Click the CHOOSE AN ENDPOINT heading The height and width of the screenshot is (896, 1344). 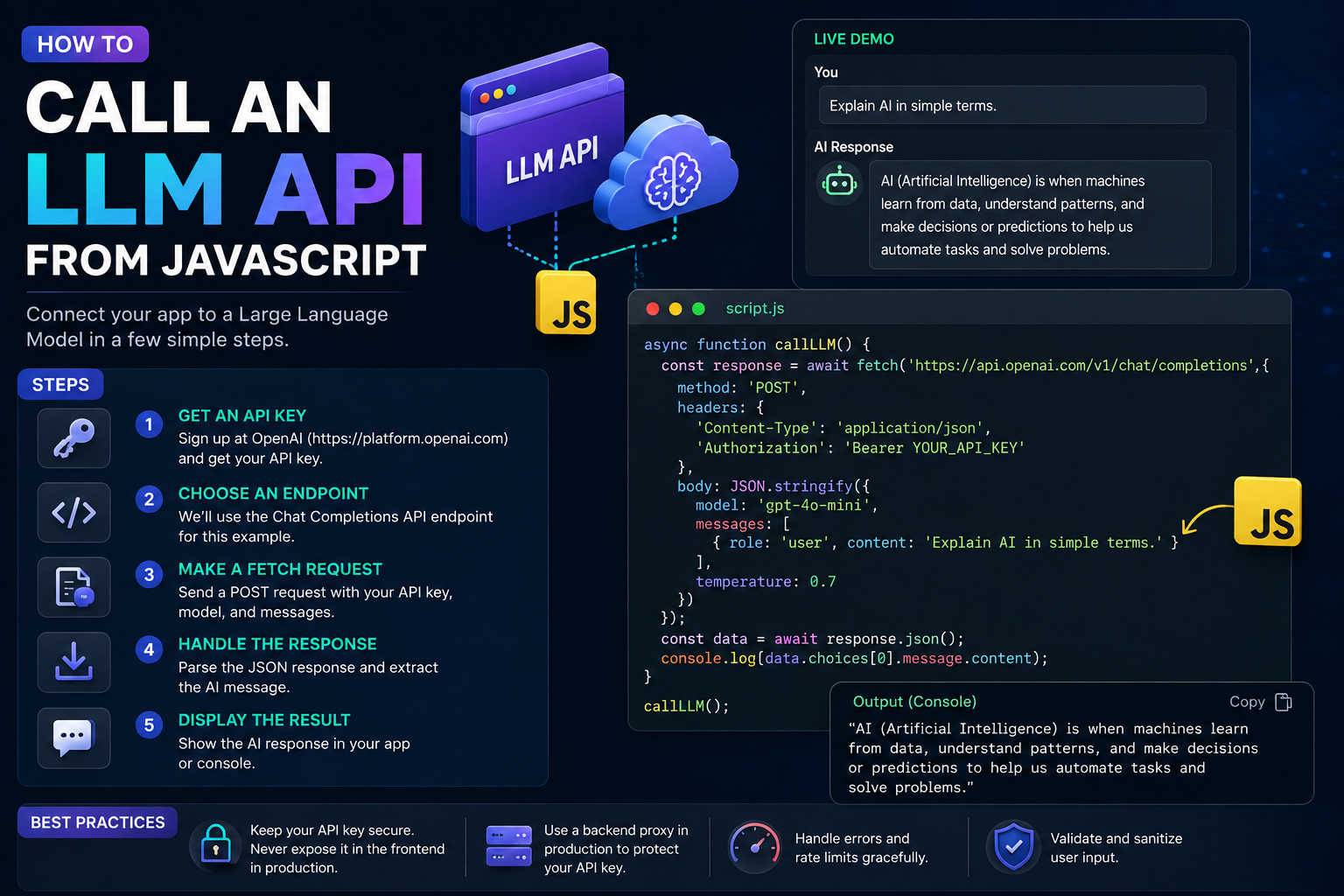click(x=273, y=493)
